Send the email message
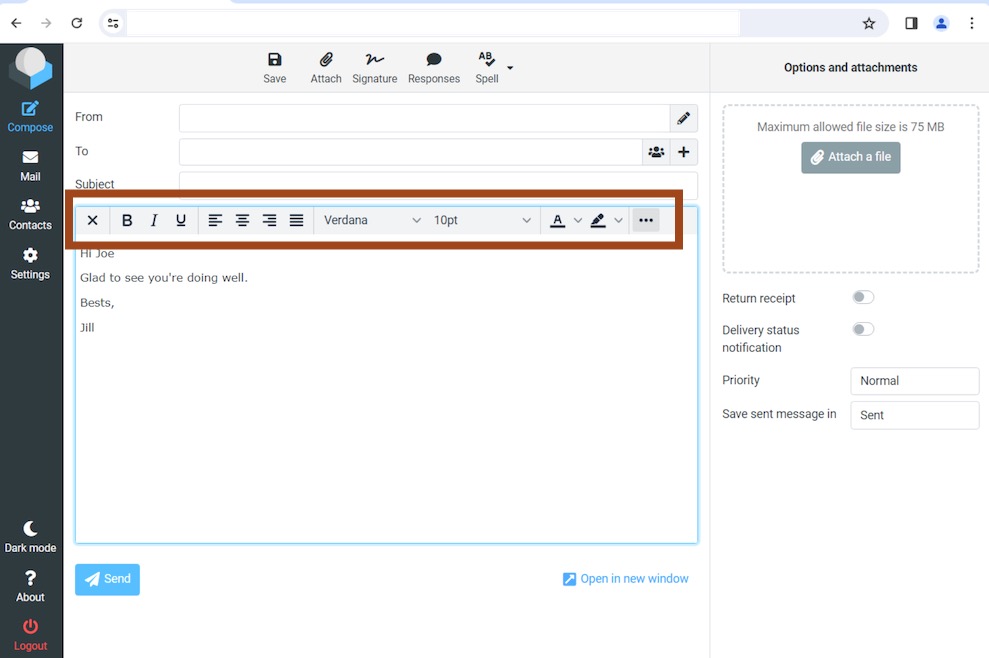Viewport: 989px width, 658px height. coord(107,579)
